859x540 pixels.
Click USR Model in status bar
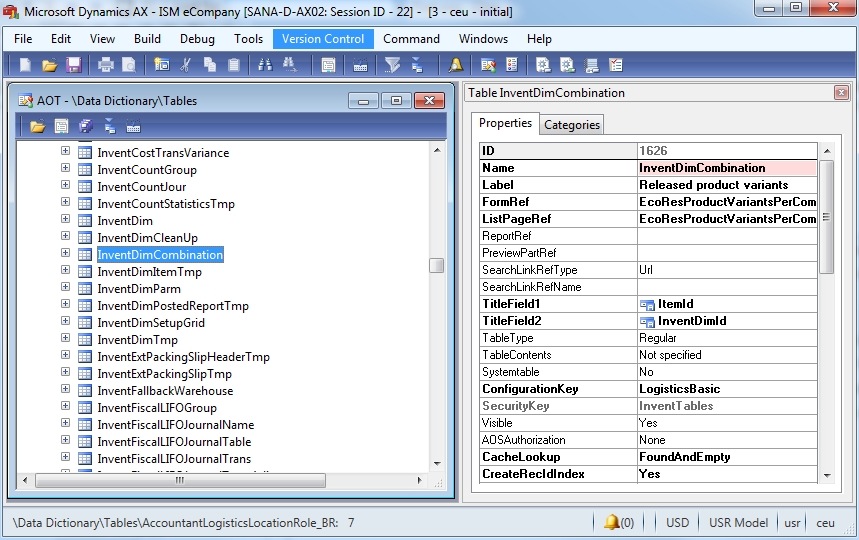point(738,522)
